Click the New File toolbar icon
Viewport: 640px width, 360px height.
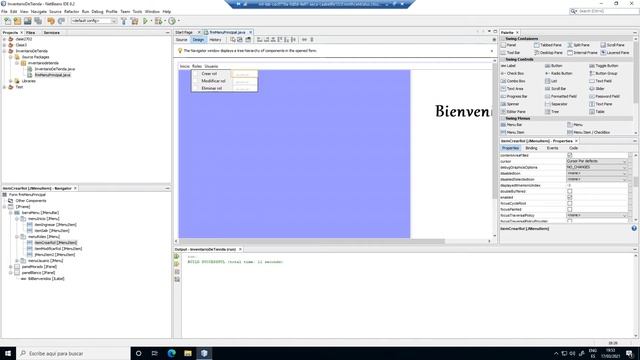tap(7, 21)
